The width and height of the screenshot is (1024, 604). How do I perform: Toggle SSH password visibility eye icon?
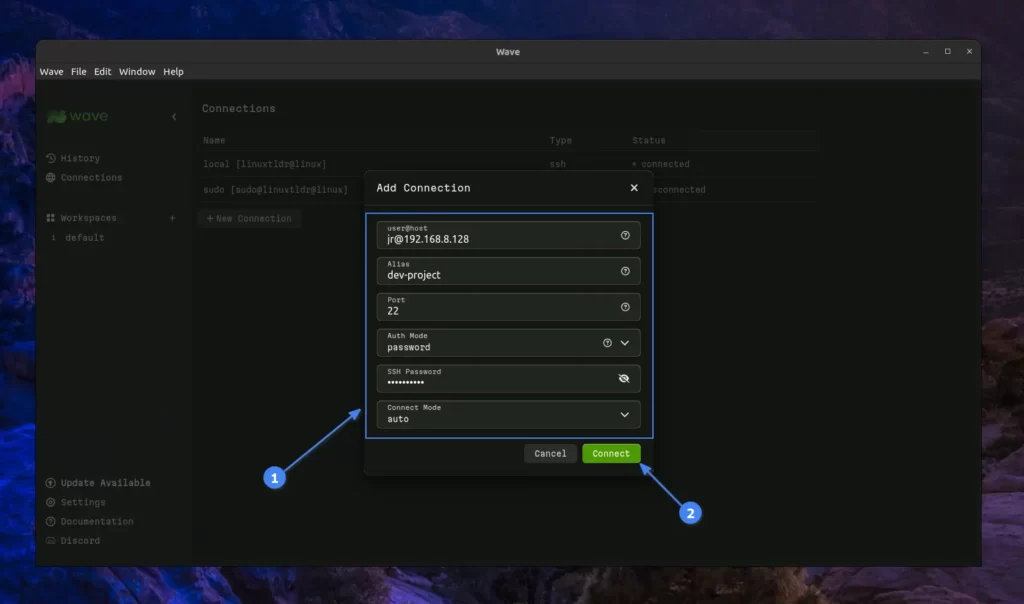[x=624, y=379]
